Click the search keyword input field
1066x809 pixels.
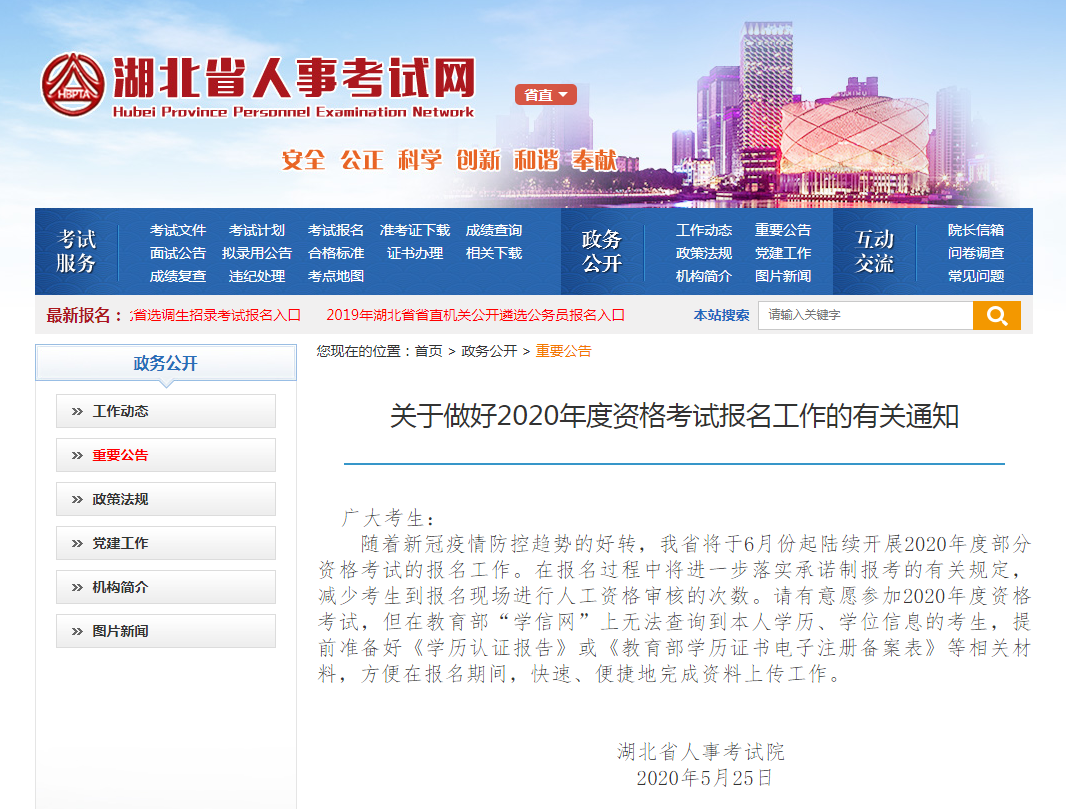(x=865, y=315)
